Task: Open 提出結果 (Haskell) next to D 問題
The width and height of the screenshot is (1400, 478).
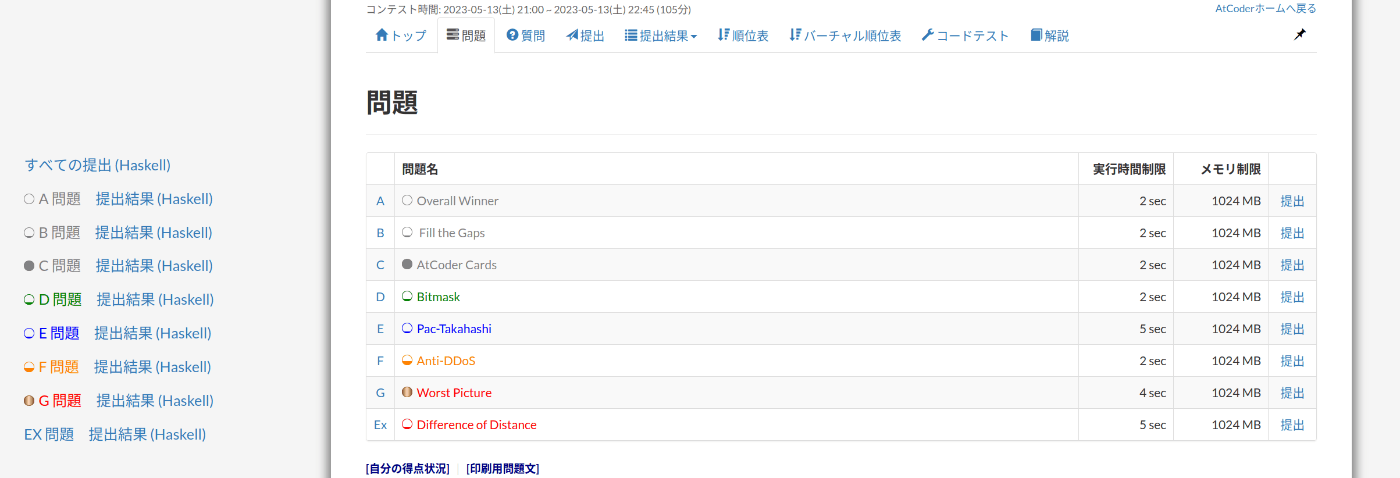Action: tap(156, 299)
